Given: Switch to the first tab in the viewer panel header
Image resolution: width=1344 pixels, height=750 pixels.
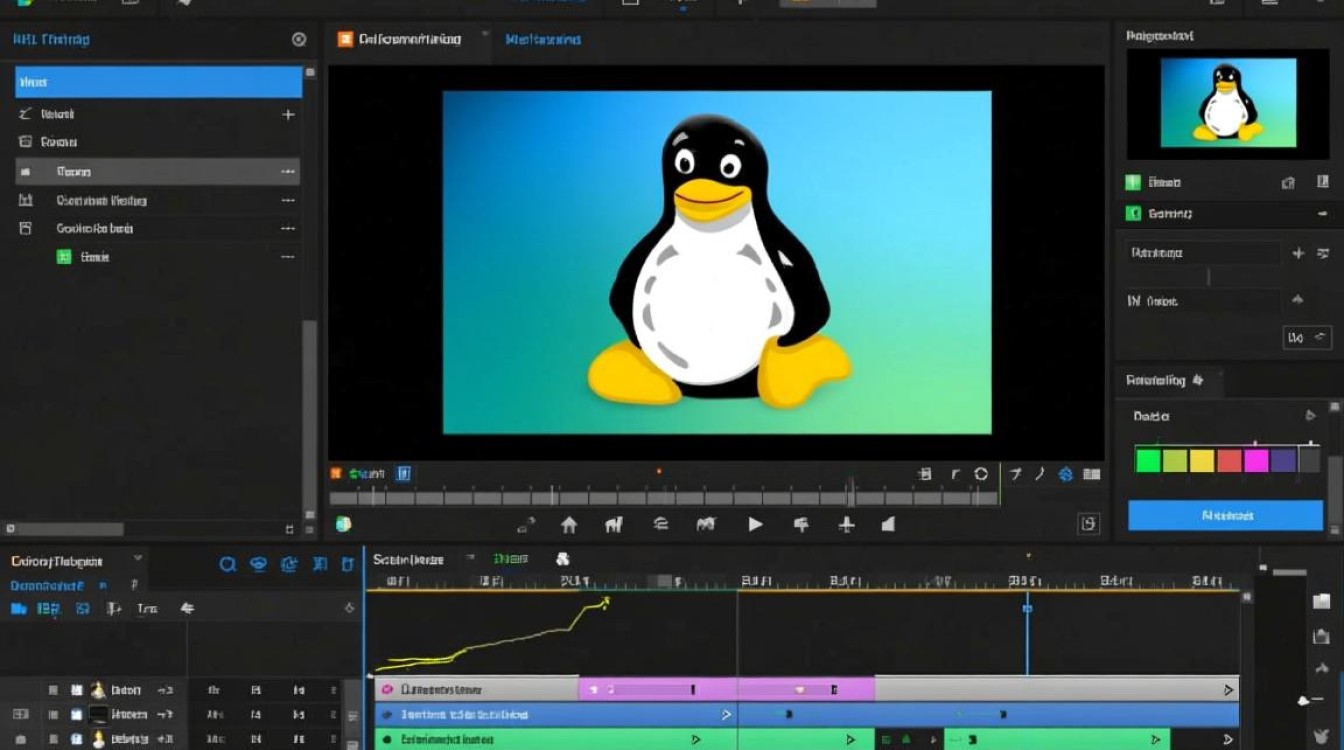Looking at the screenshot, I should tap(405, 39).
